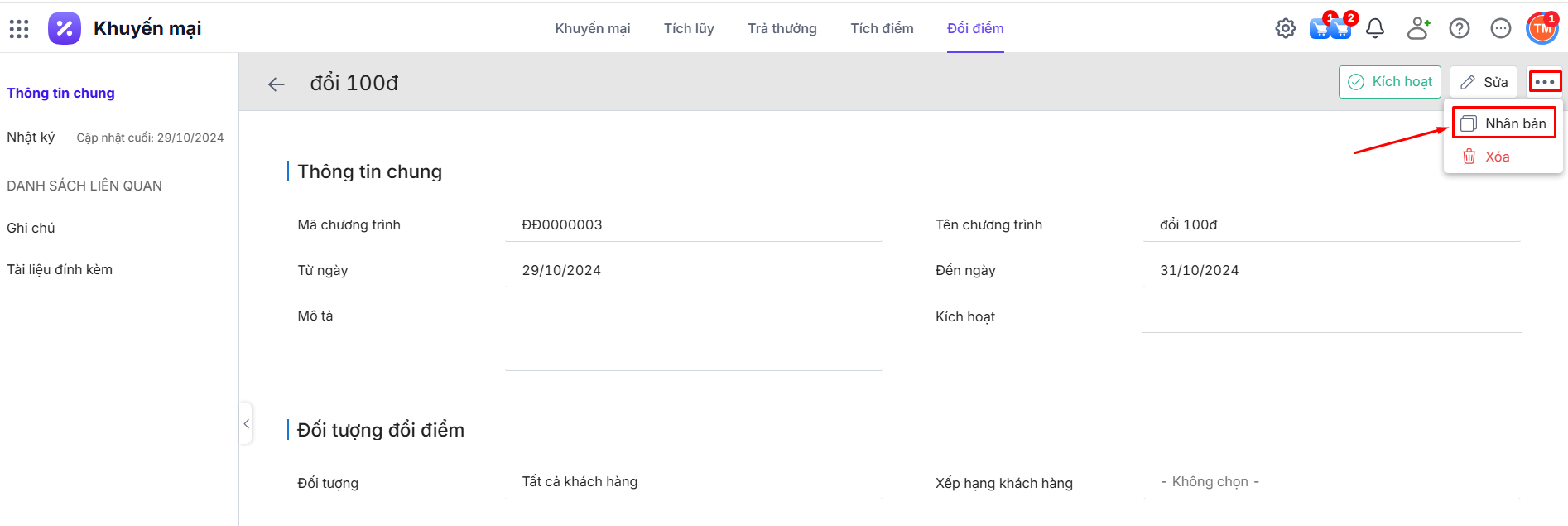This screenshot has height=526, width=1568.
Task: Choose Xóa to delete the program
Action: (1497, 157)
